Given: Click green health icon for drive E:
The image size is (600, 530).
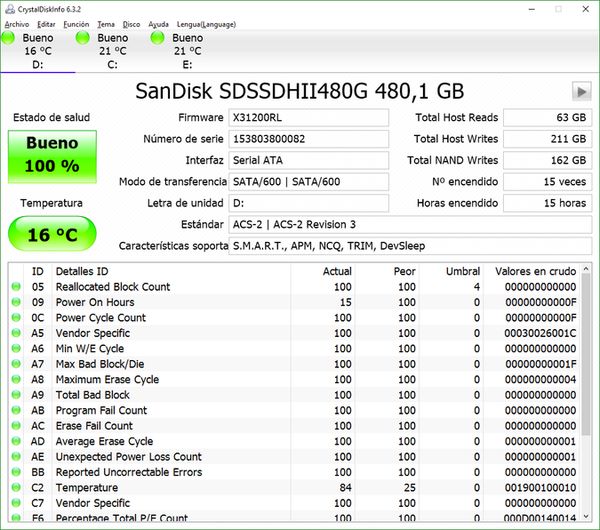Looking at the screenshot, I should pos(157,38).
